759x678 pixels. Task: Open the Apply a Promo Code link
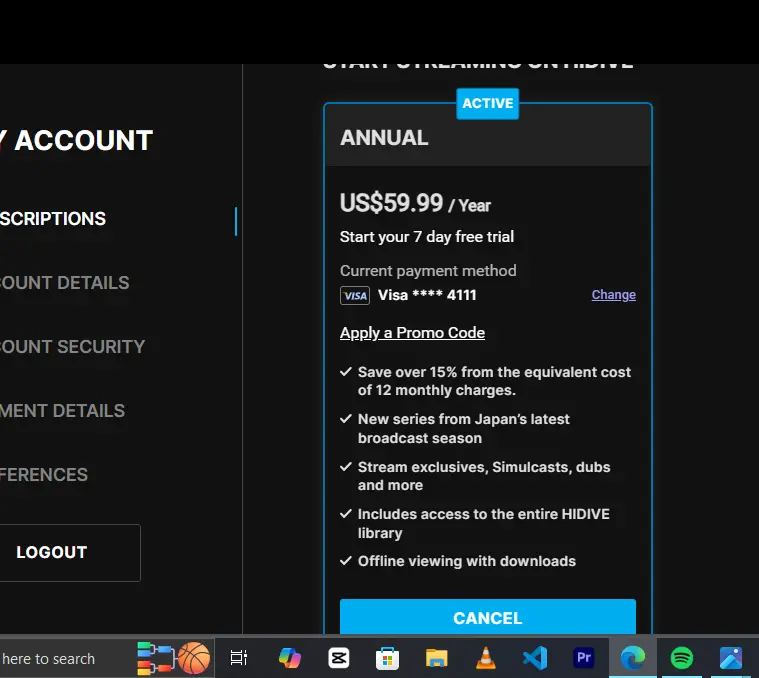412,333
